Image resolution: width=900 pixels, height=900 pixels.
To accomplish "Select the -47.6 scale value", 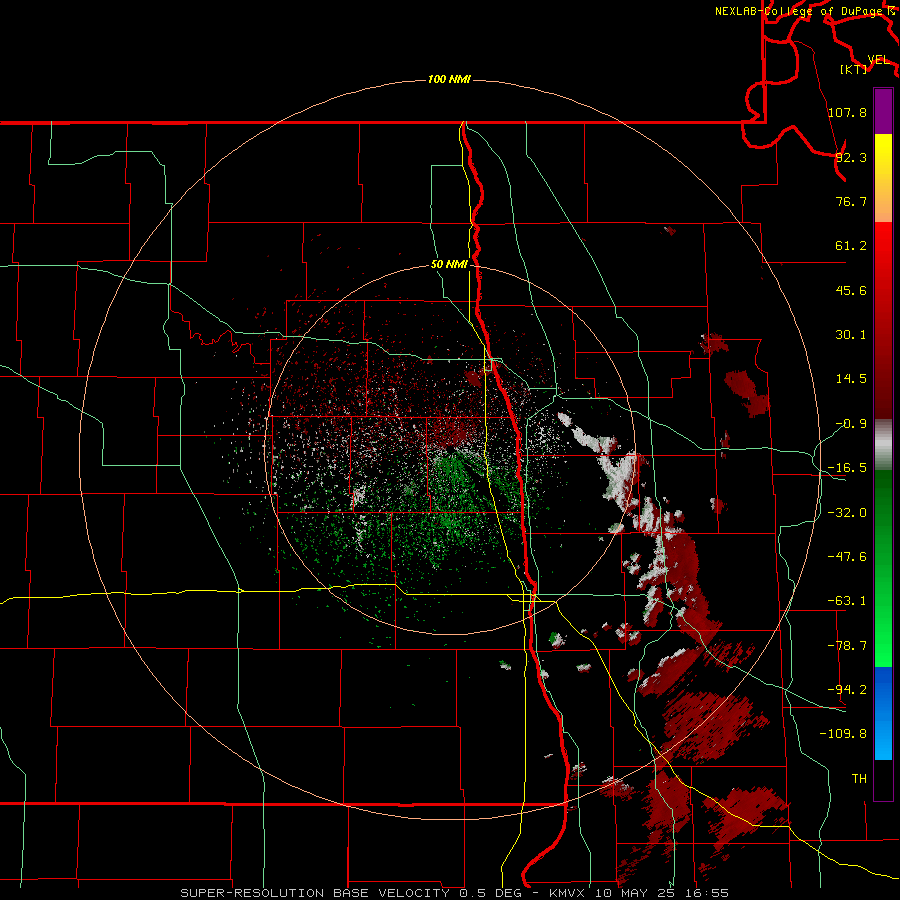I will coord(847,557).
